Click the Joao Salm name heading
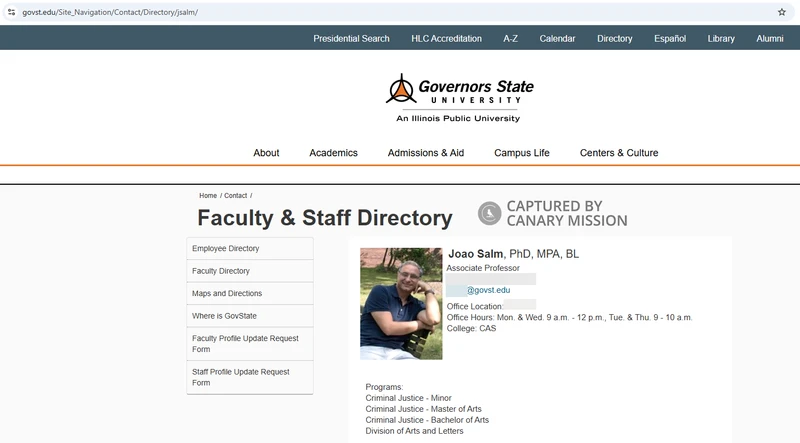The width and height of the screenshot is (800, 443). click(x=476, y=254)
